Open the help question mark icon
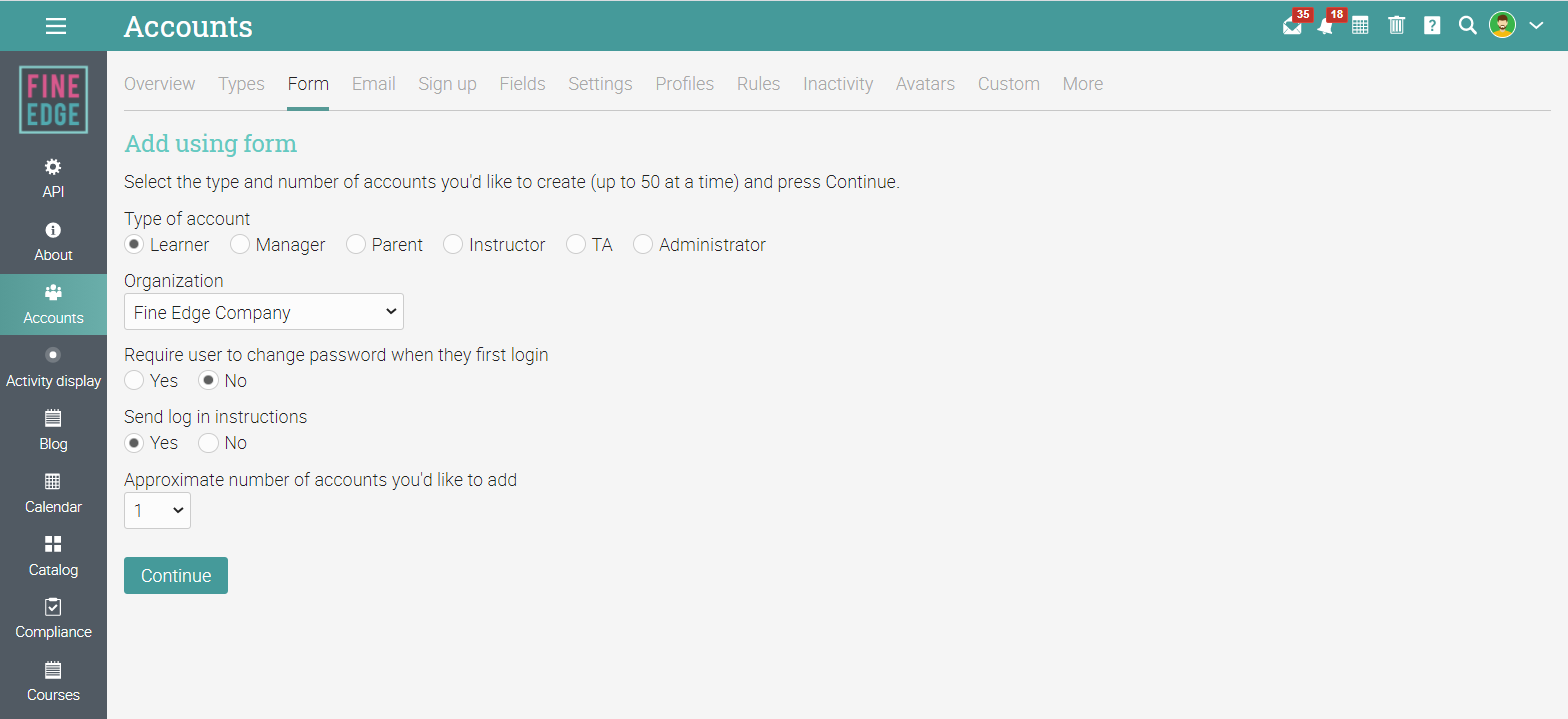 pyautogui.click(x=1432, y=26)
